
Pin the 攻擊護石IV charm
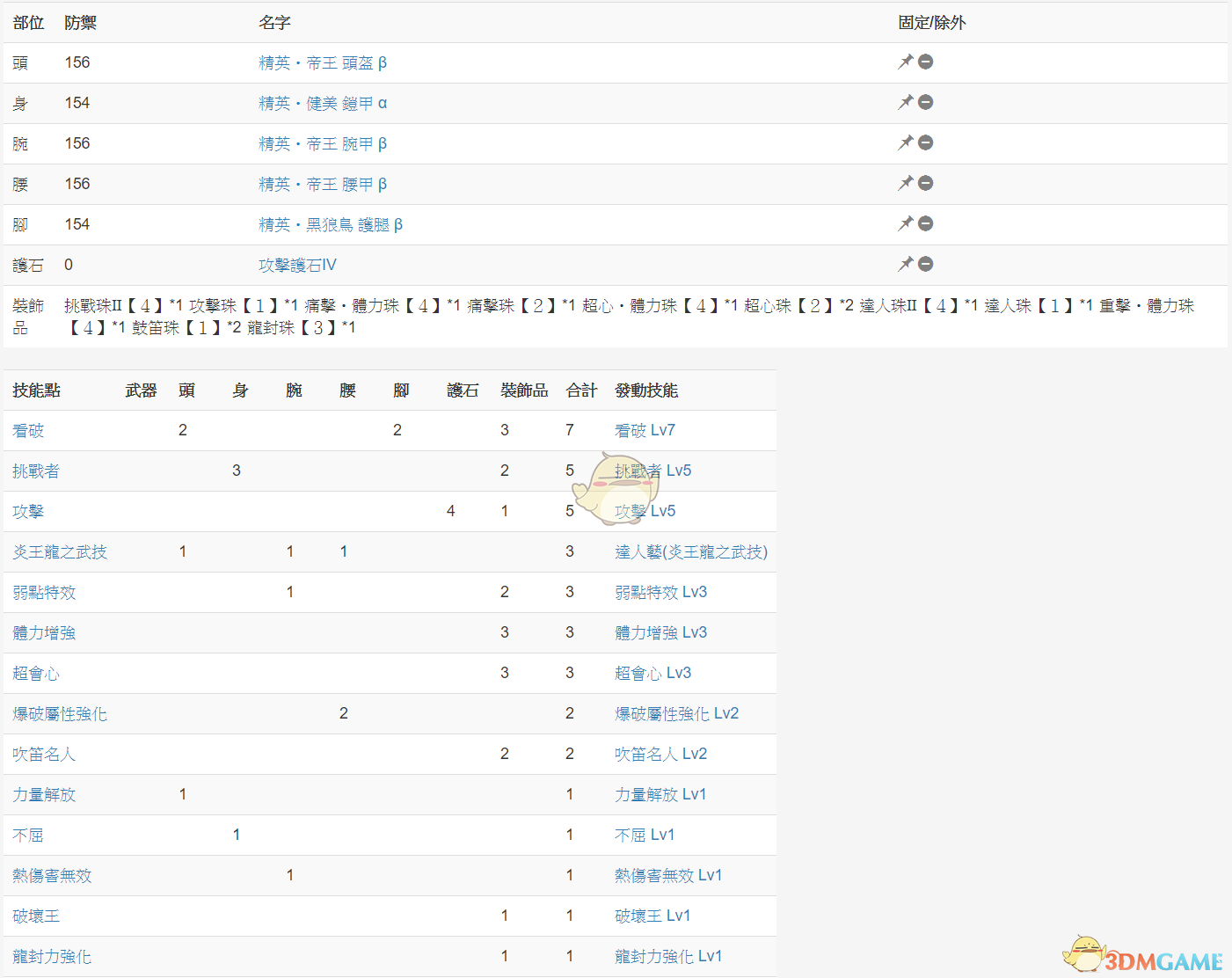coord(905,264)
